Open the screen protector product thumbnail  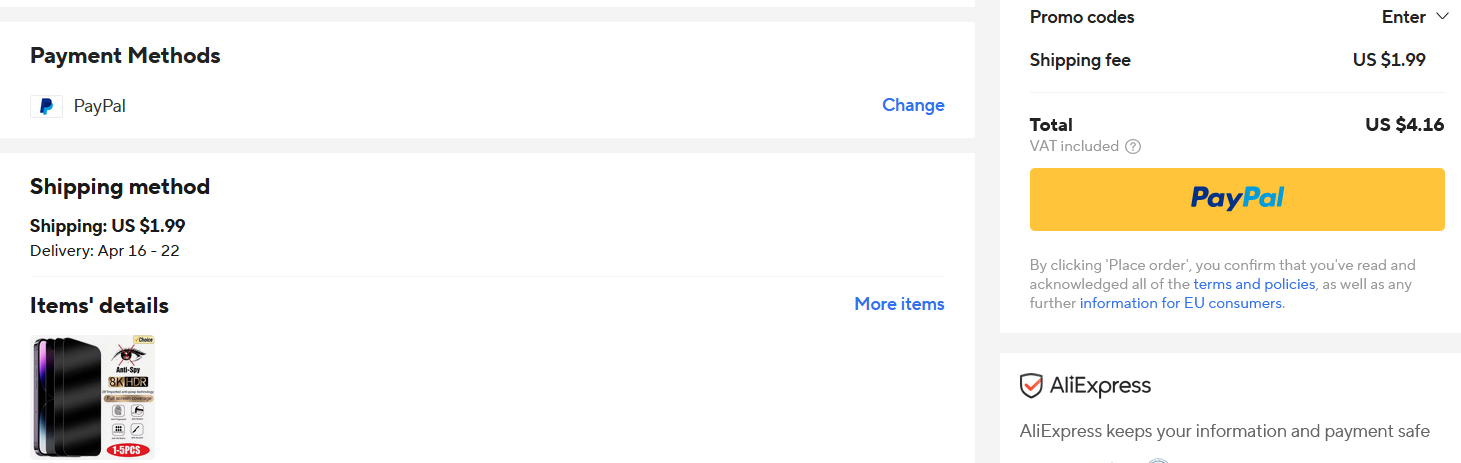tap(93, 397)
